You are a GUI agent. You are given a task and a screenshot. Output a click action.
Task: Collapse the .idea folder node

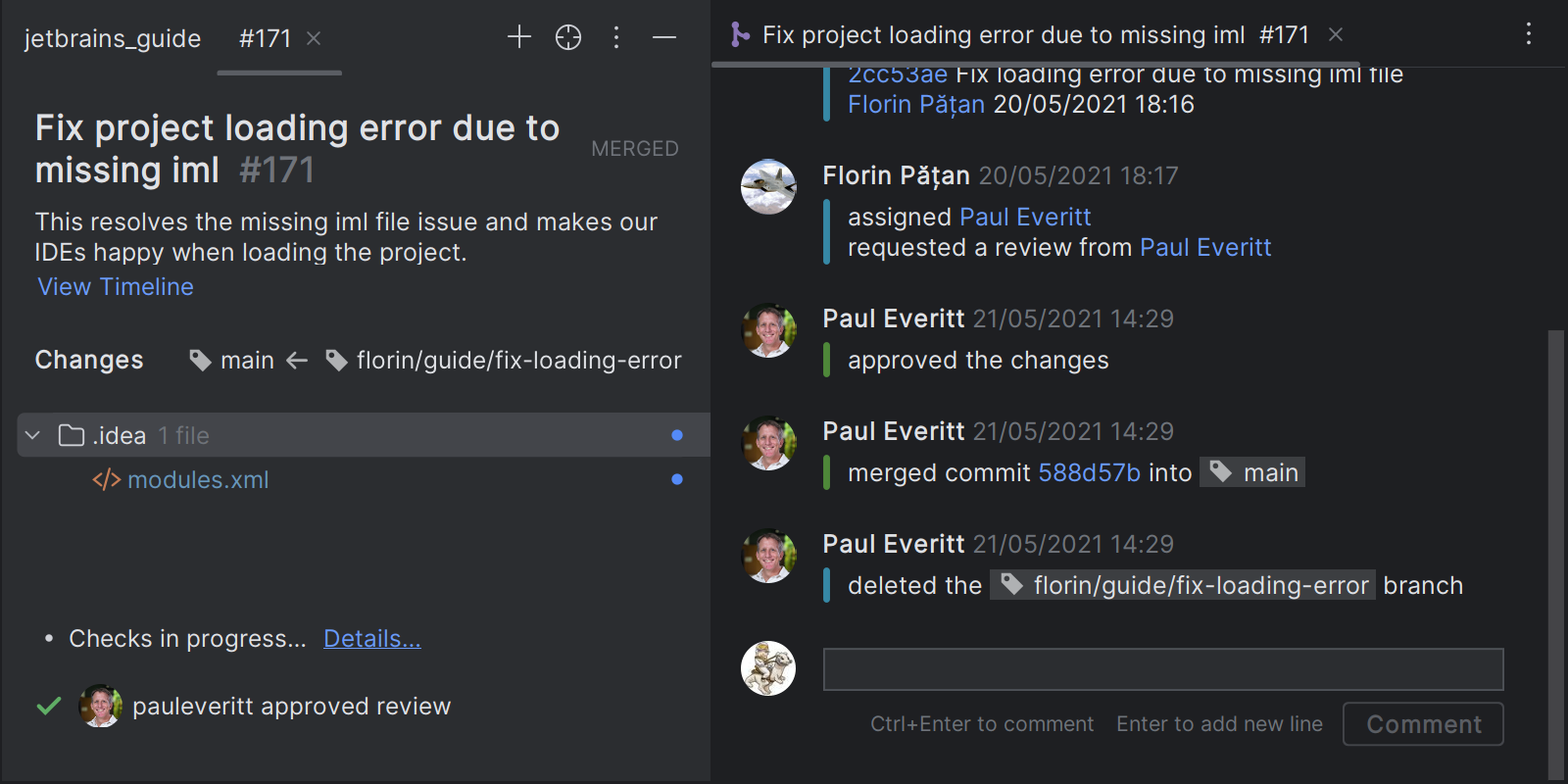tap(32, 435)
